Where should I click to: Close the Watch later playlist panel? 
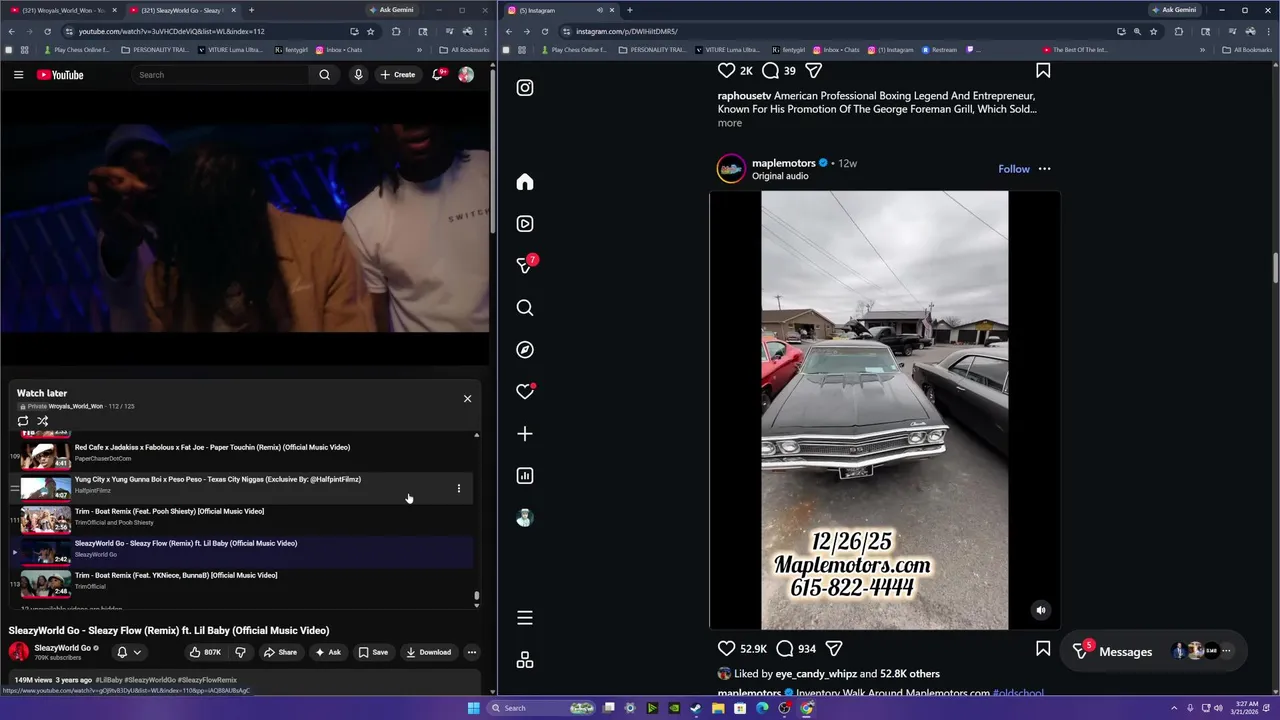tap(467, 399)
